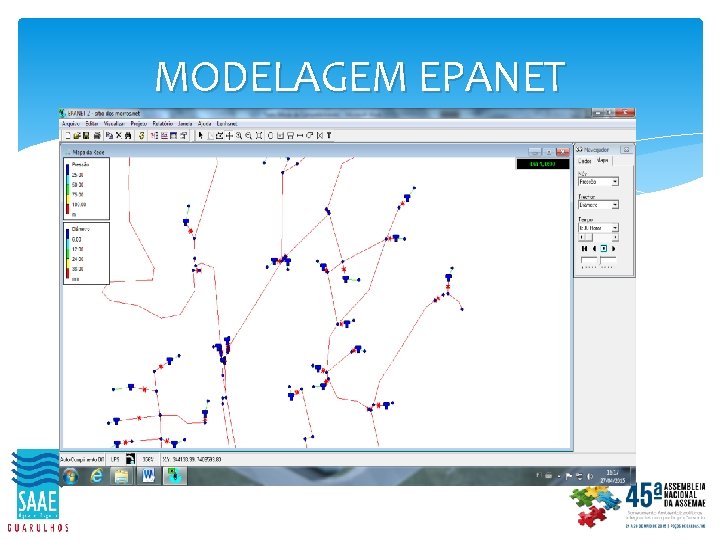Select the Add Junction tool

pos(270,135)
